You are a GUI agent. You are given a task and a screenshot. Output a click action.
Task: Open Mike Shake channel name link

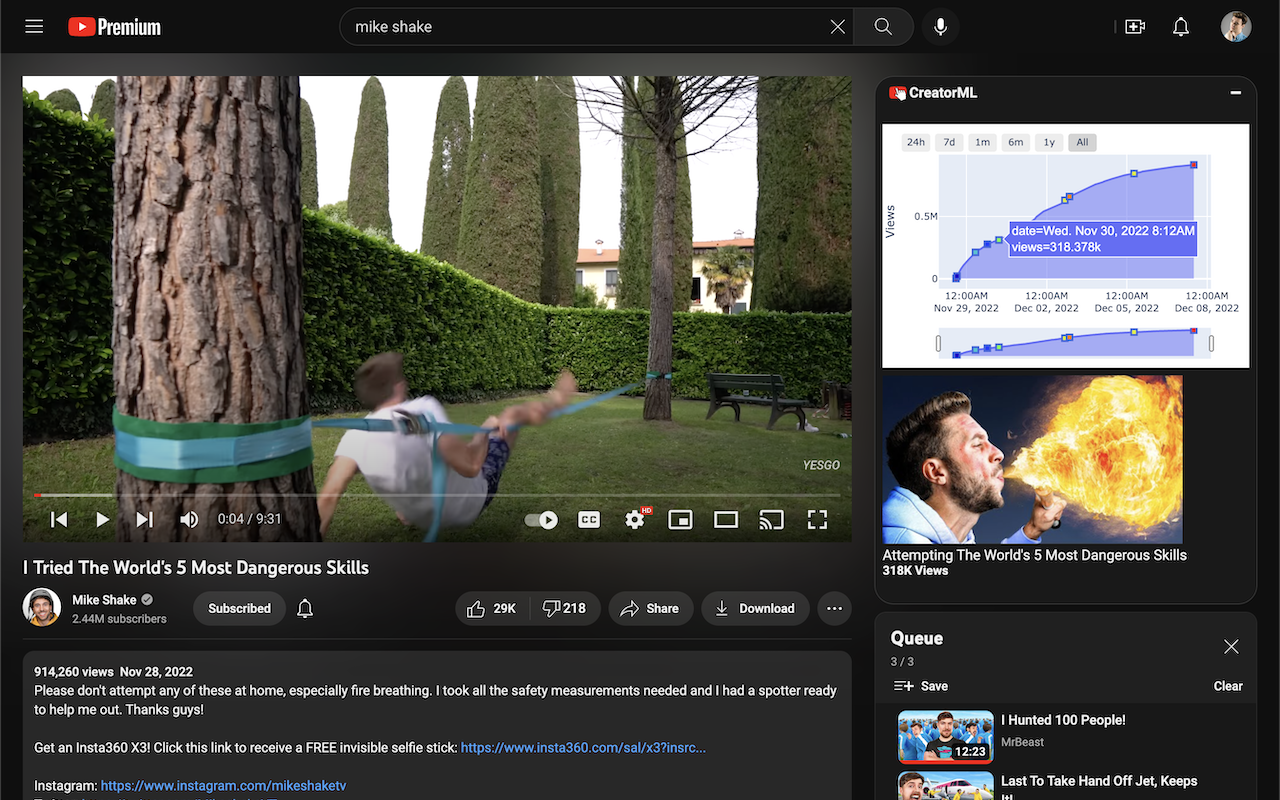click(x=104, y=600)
